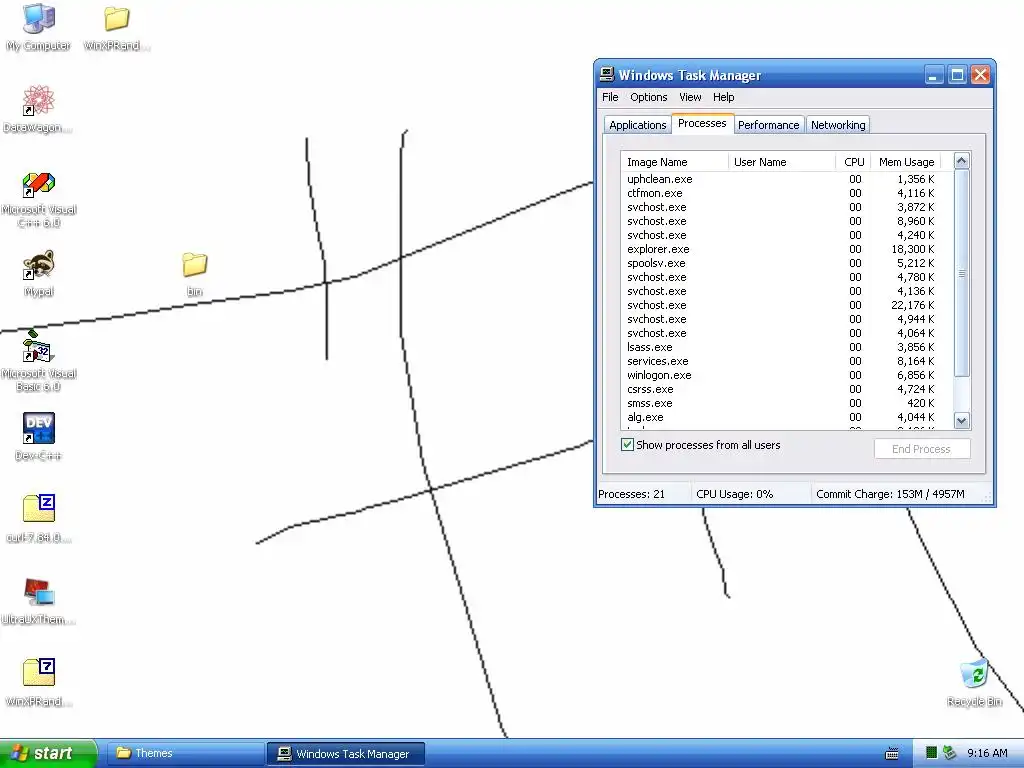The height and width of the screenshot is (768, 1024).
Task: Click Task Manager title bar icon
Action: tap(607, 74)
